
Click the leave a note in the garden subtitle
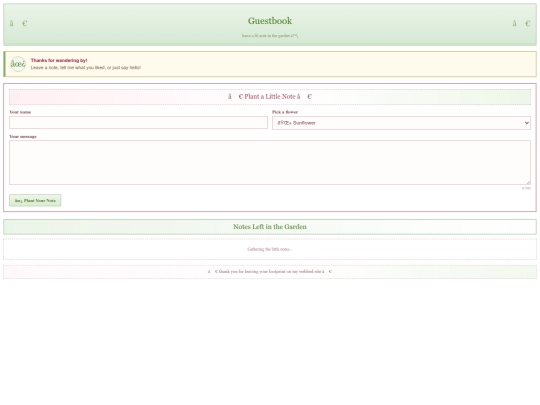coord(270,35)
